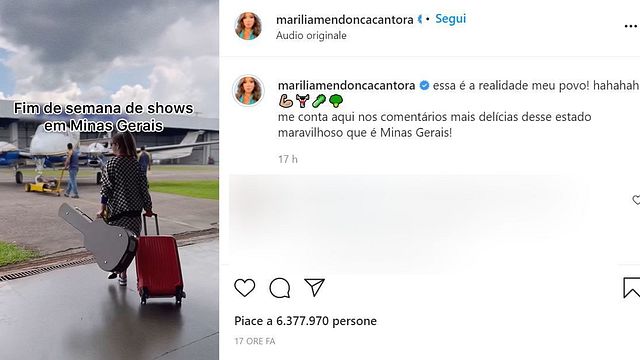
Task: Click header profile avatar of mariliamendoncacantora
Action: tap(248, 26)
